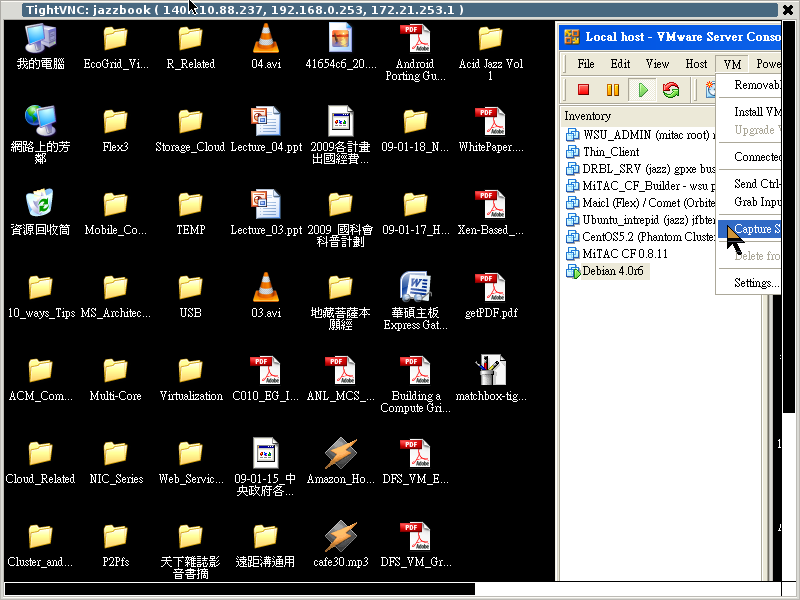Select the WhitePaper PDF file icon
Image resolution: width=800 pixels, height=600 pixels.
click(x=490, y=130)
